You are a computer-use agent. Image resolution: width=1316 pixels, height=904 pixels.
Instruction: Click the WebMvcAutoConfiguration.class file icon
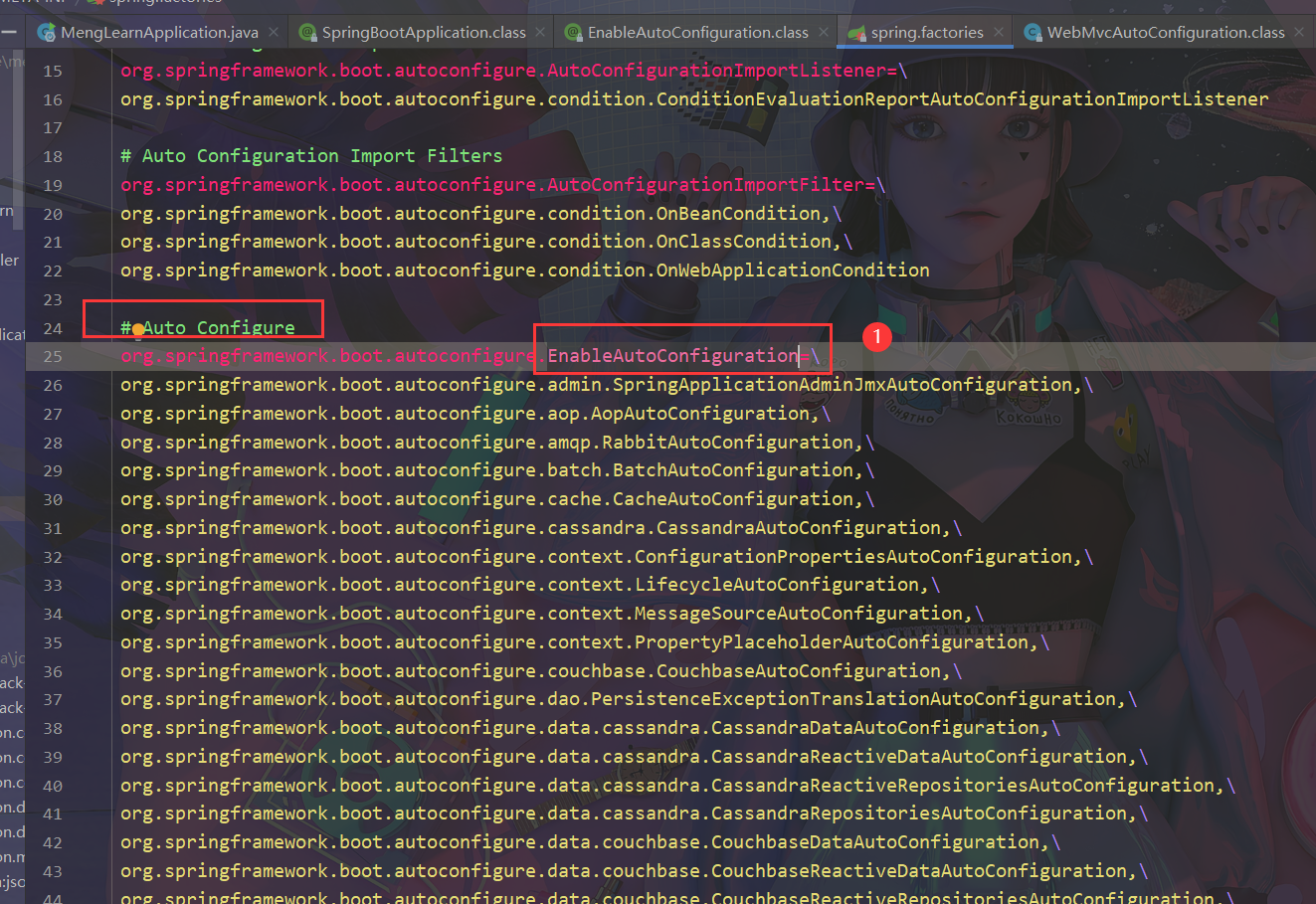[1033, 33]
